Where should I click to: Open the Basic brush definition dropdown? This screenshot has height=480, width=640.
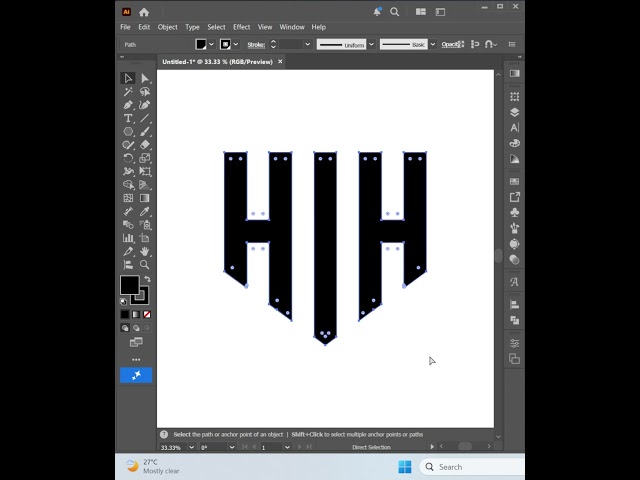tap(433, 44)
